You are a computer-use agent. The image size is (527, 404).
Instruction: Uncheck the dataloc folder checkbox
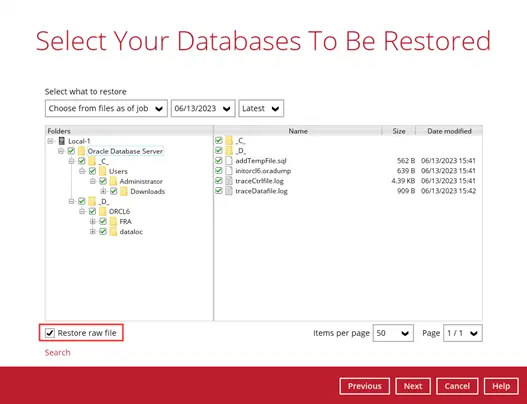[x=103, y=232]
